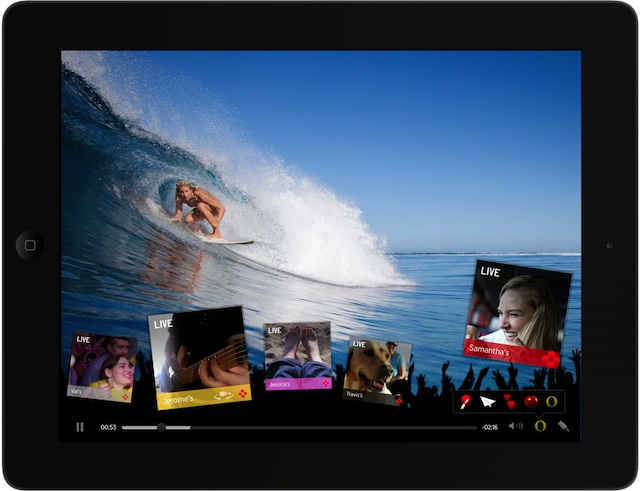Click the red dots icon on Val's card
The width and height of the screenshot is (640, 491).
point(125,396)
